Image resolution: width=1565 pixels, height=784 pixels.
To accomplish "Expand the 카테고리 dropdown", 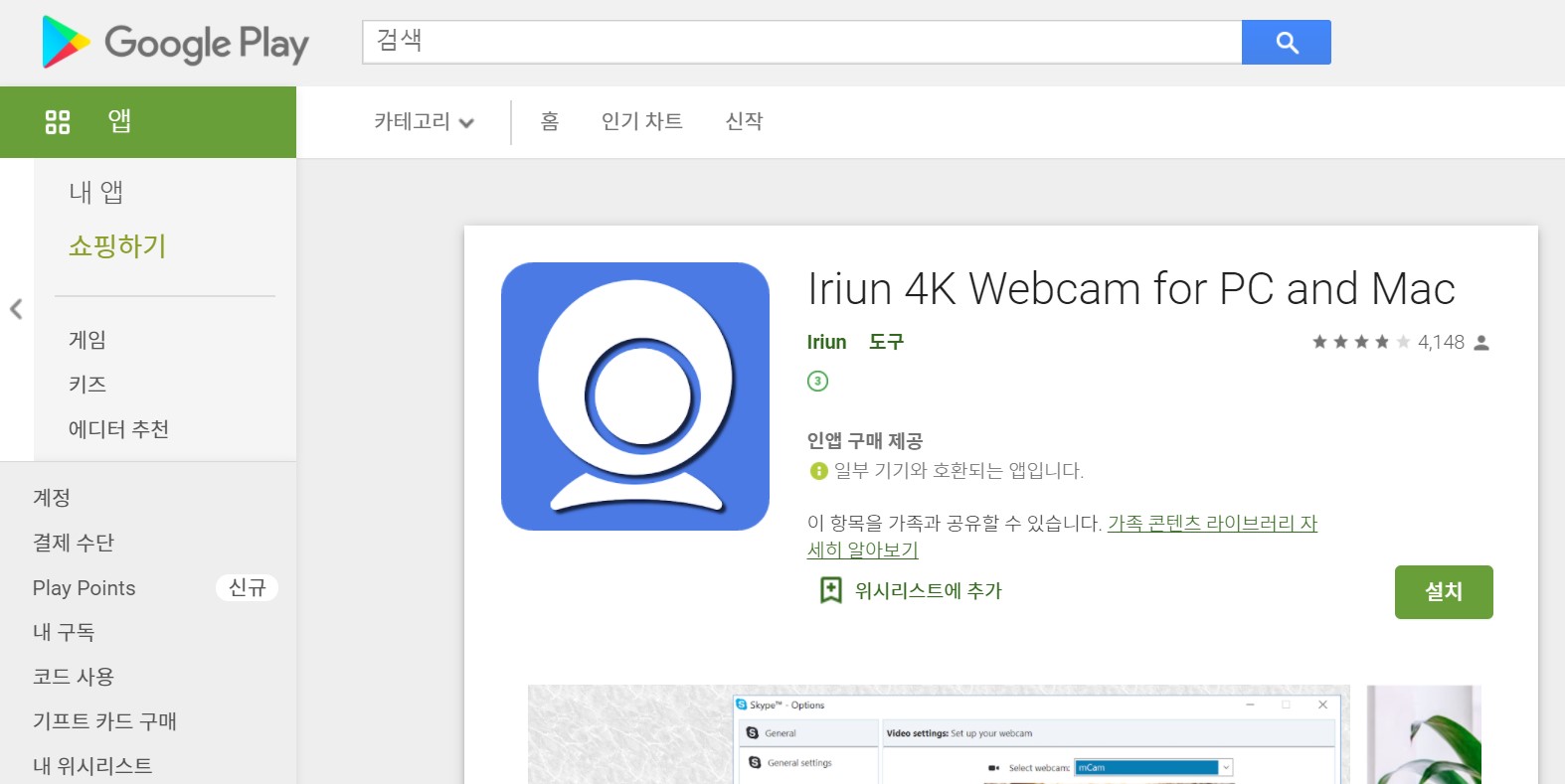I will click(424, 122).
